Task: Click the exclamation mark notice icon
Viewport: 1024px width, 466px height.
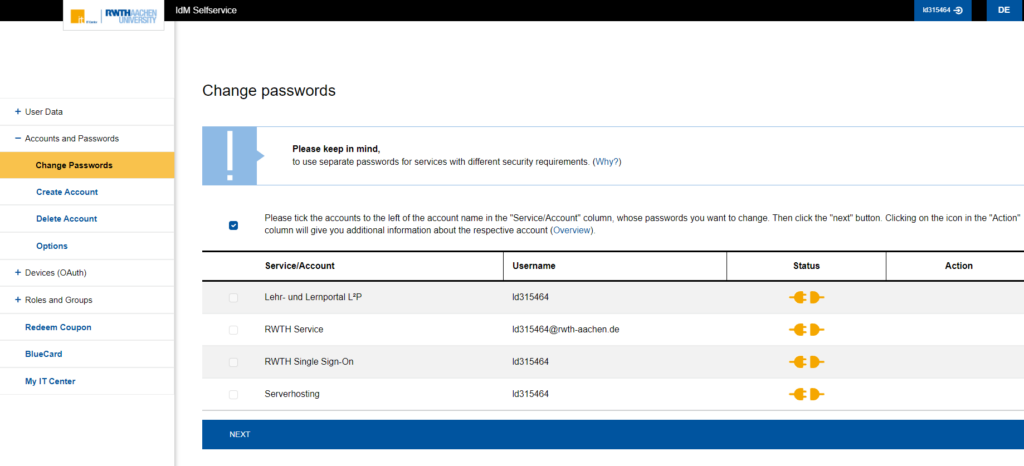Action: pyautogui.click(x=229, y=156)
